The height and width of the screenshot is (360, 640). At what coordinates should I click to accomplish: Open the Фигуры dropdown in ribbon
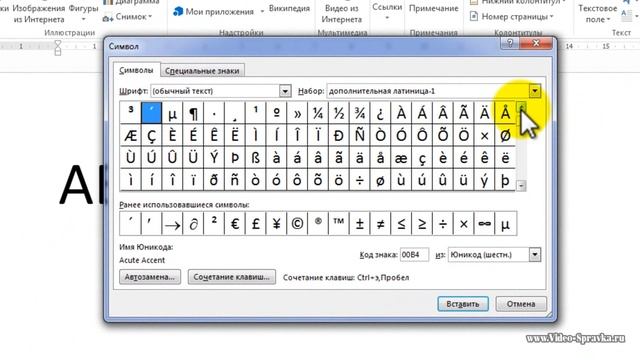83,12
